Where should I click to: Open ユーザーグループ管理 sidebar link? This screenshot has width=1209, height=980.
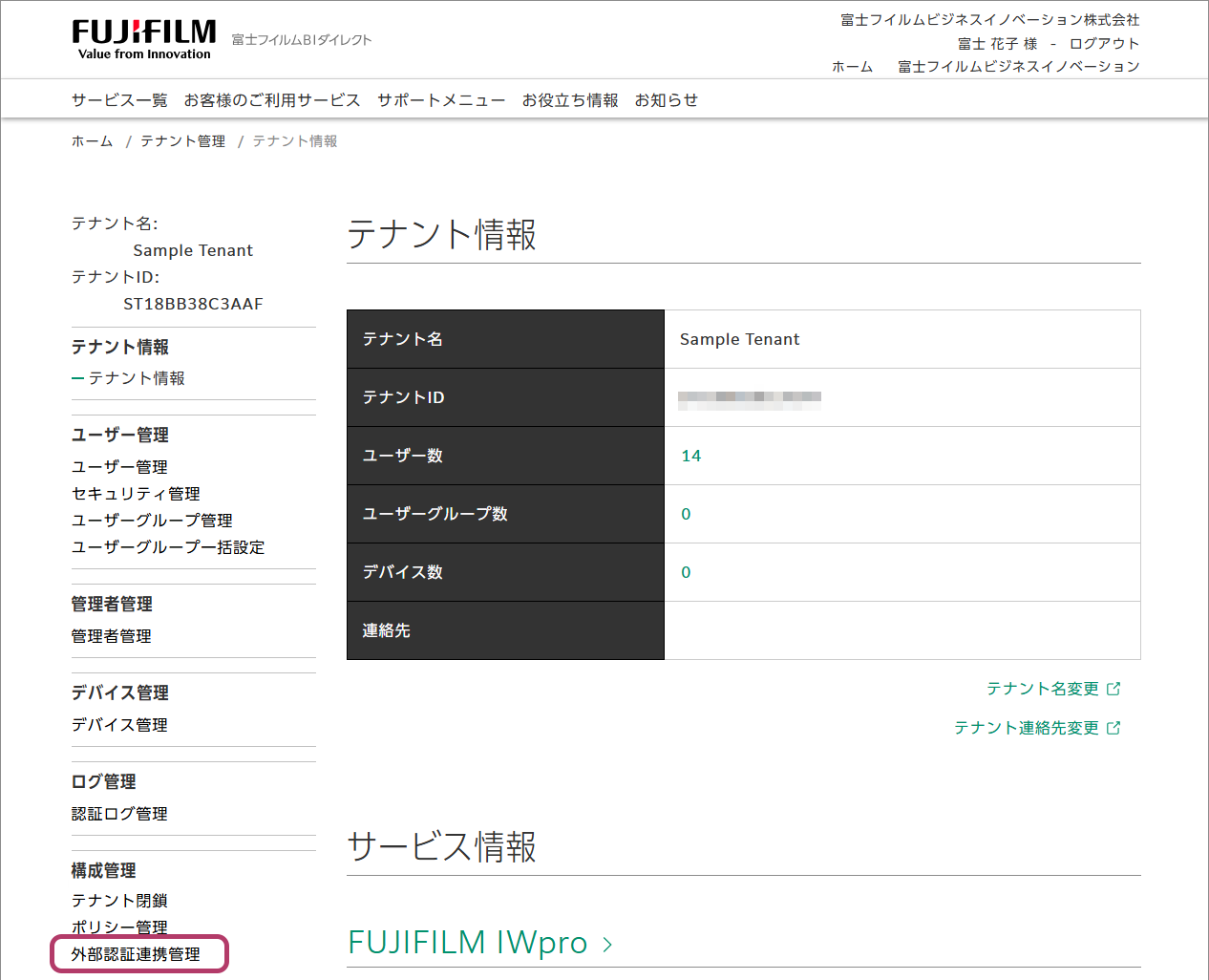(152, 521)
